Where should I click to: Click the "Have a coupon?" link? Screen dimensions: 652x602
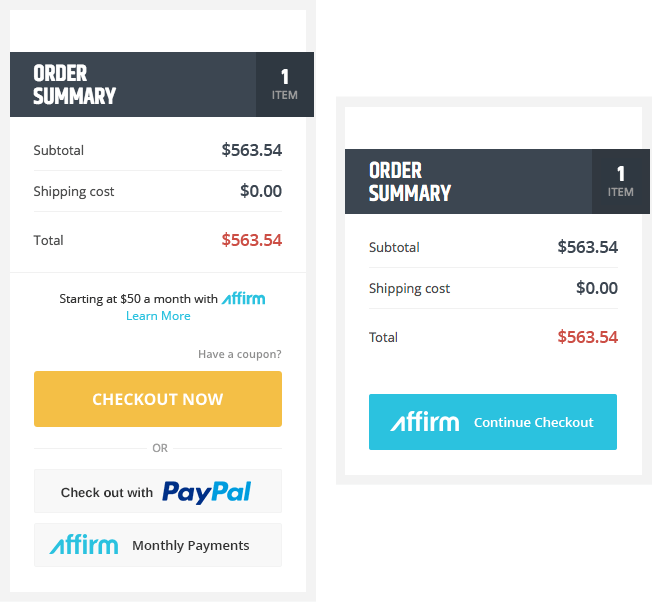(x=239, y=354)
